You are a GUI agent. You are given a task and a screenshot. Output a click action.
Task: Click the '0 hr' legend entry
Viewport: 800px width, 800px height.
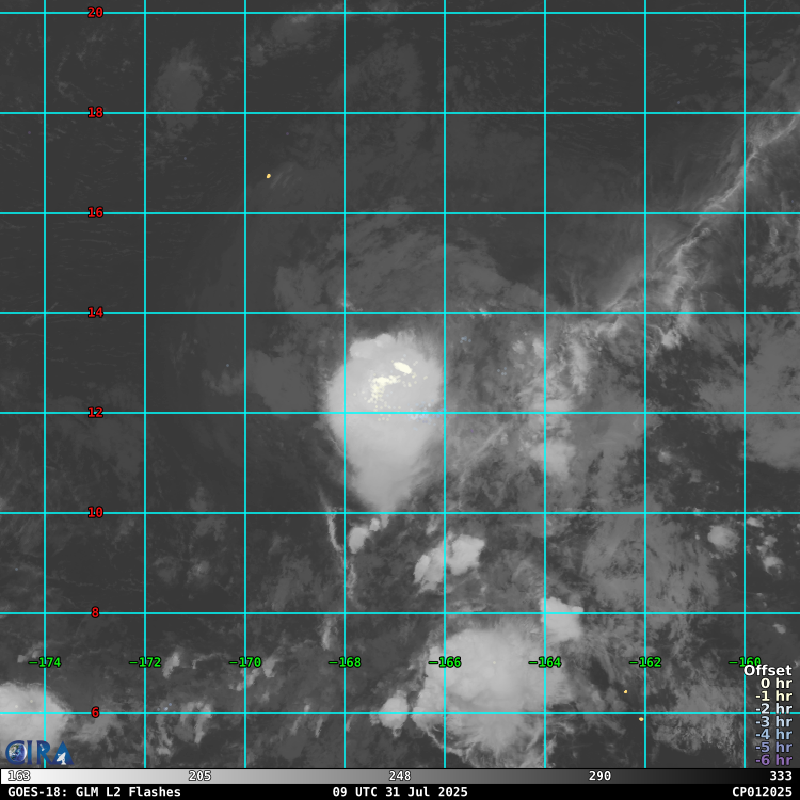(x=776, y=683)
